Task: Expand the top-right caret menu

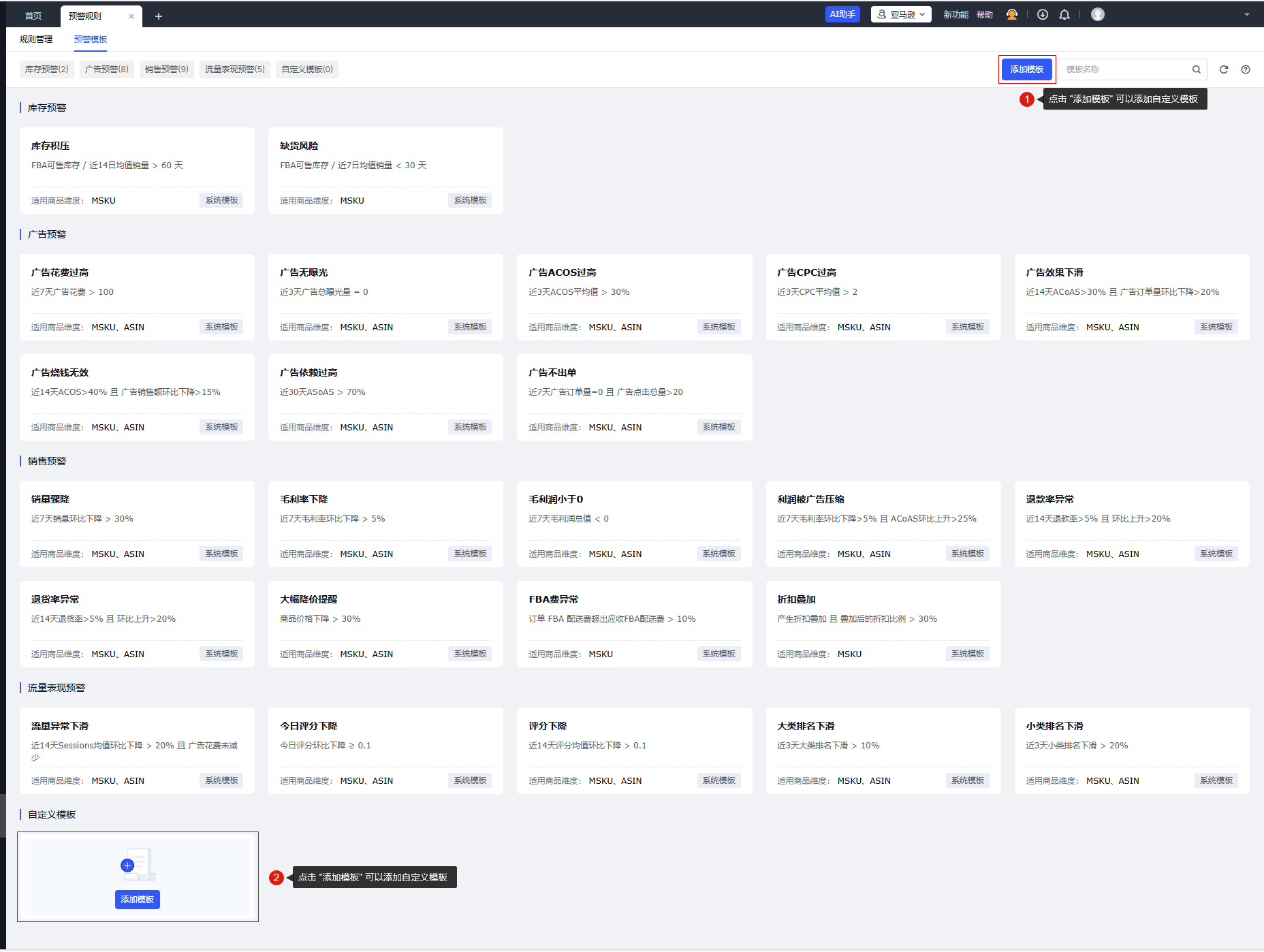Action: 1247,14
